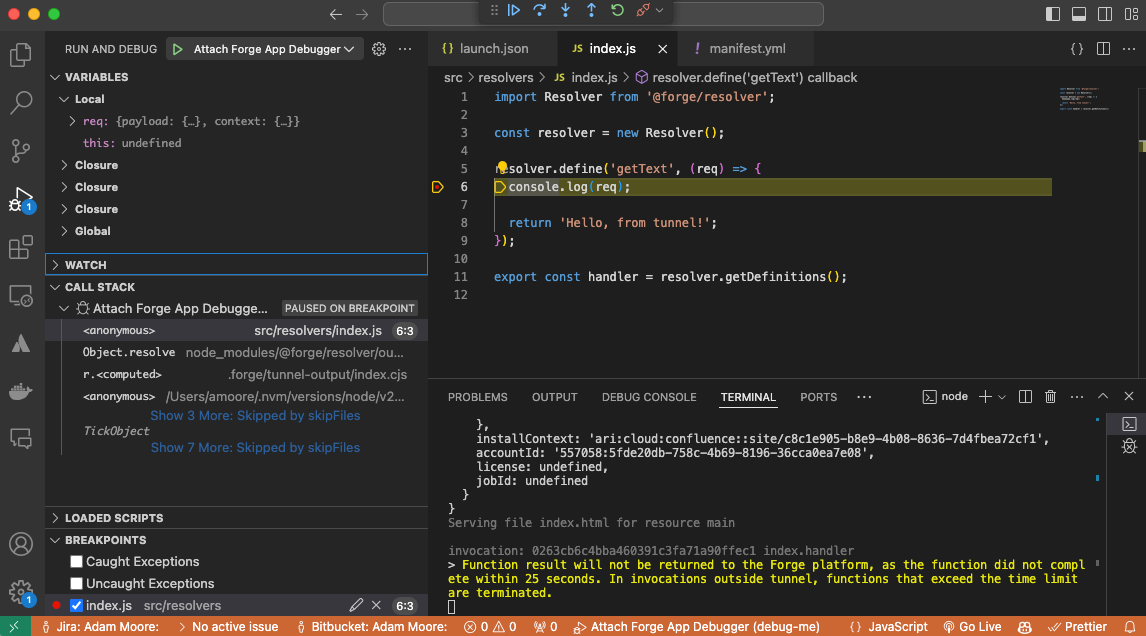Split the terminal panel
Screen dimensions: 1146x636
[x=1024, y=396]
